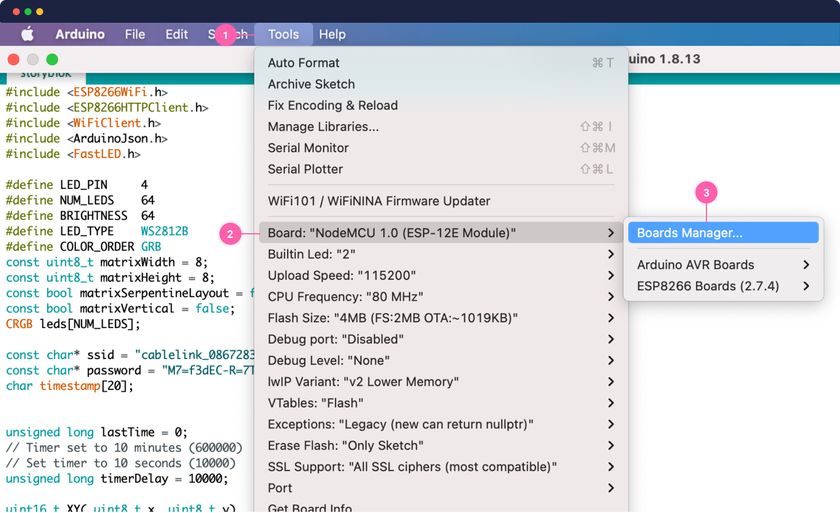The image size is (840, 513).
Task: Open the Edit menu
Action: point(176,34)
